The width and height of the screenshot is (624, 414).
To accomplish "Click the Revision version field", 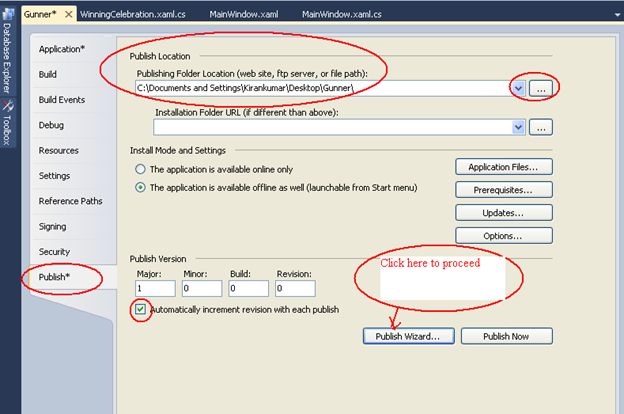I will click(x=295, y=289).
